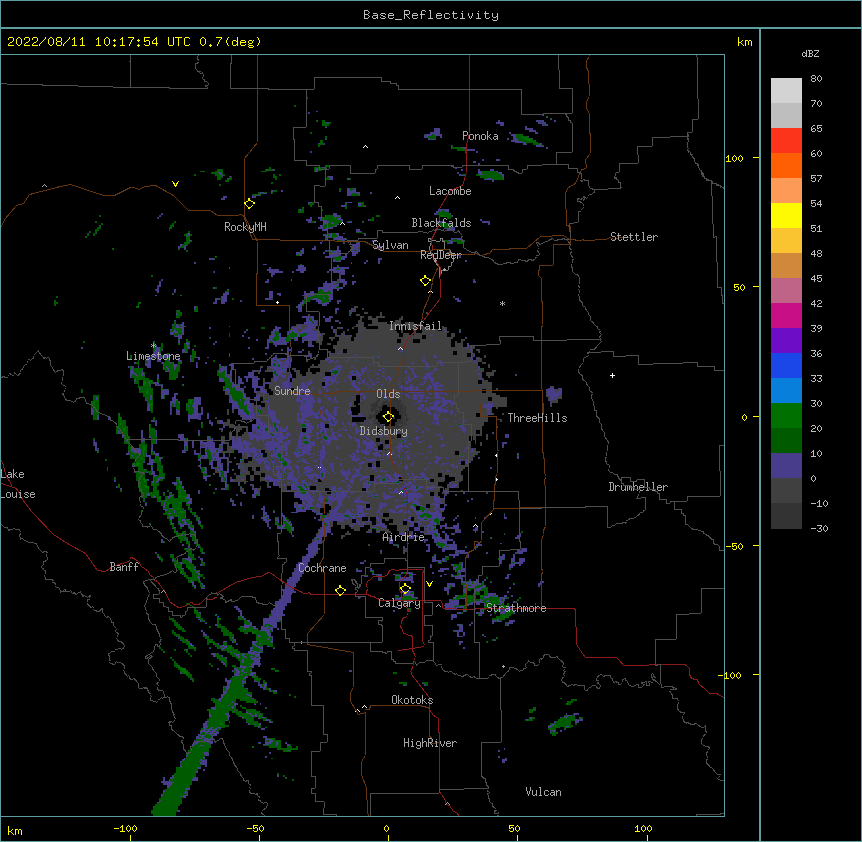Click the Calgary city label

coord(399,603)
